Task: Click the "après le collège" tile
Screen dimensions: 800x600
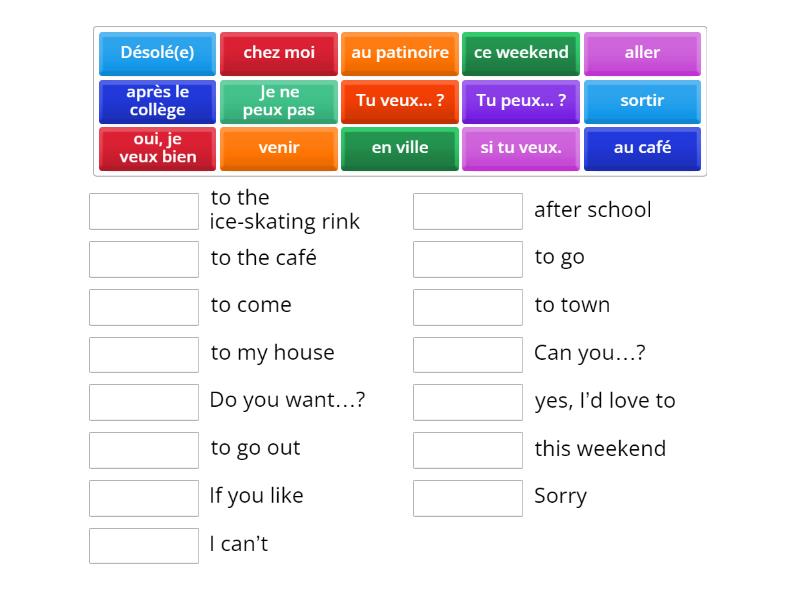Action: pos(157,101)
